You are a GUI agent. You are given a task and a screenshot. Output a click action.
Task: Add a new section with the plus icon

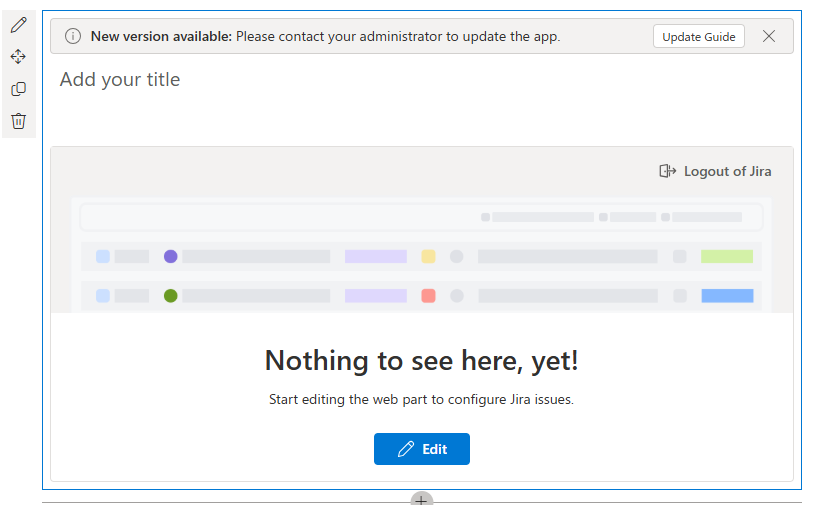tap(421, 500)
